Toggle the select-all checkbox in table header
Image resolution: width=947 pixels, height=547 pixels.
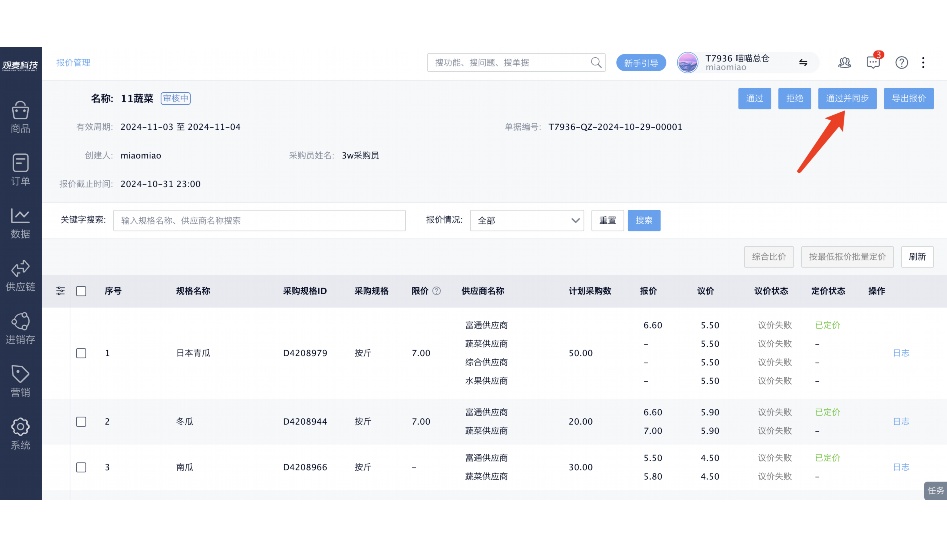point(81,291)
